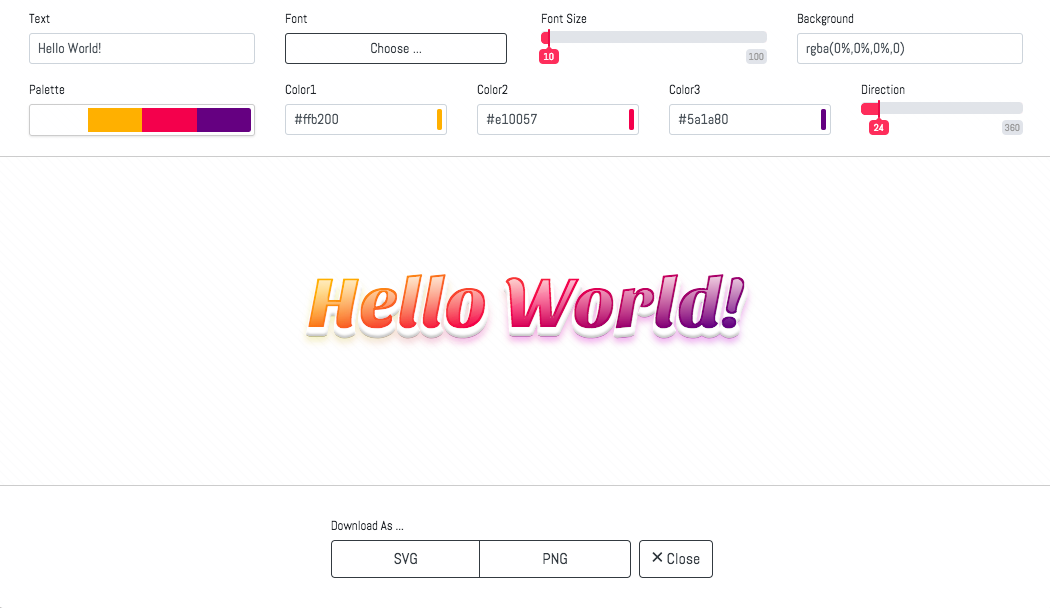Screen dimensions: 1050x608
Task: Click the Font Size value bubble showing 10
Action: coord(548,57)
